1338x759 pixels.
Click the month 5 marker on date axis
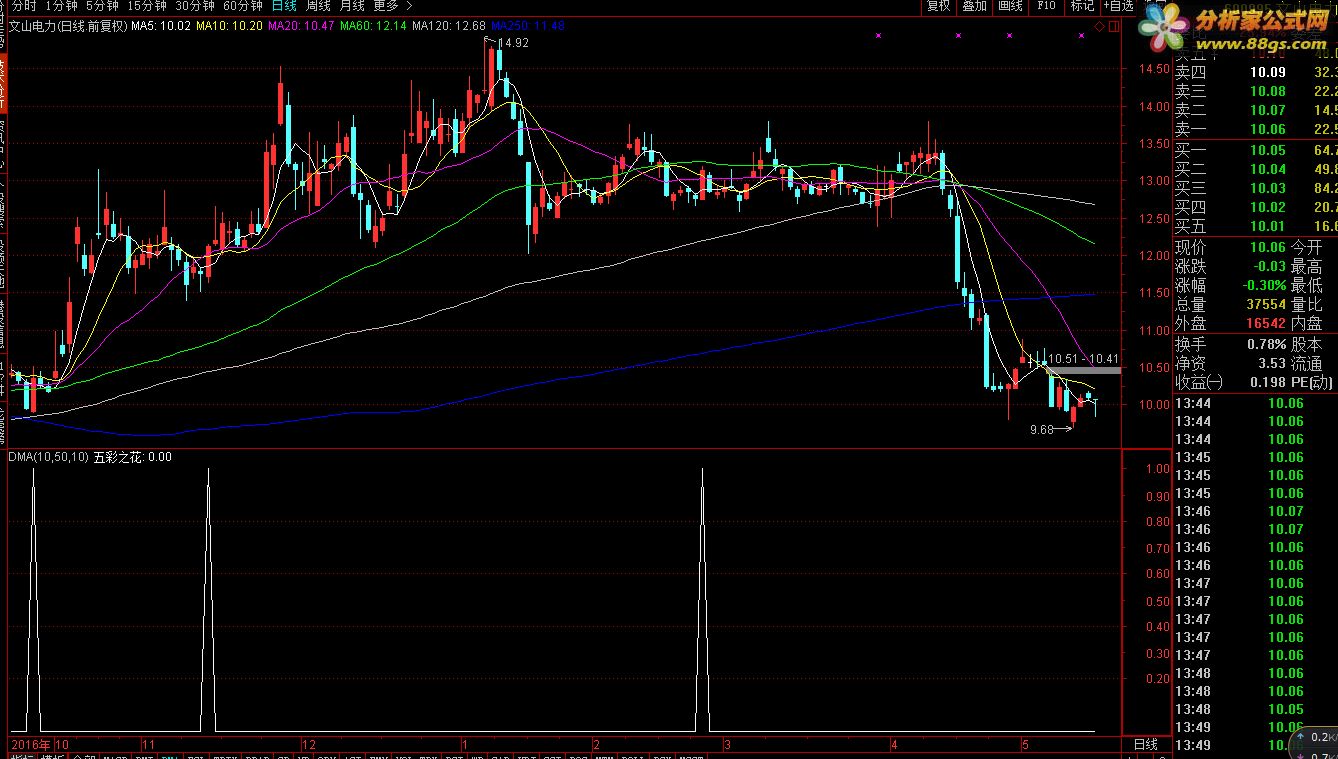pos(1025,744)
